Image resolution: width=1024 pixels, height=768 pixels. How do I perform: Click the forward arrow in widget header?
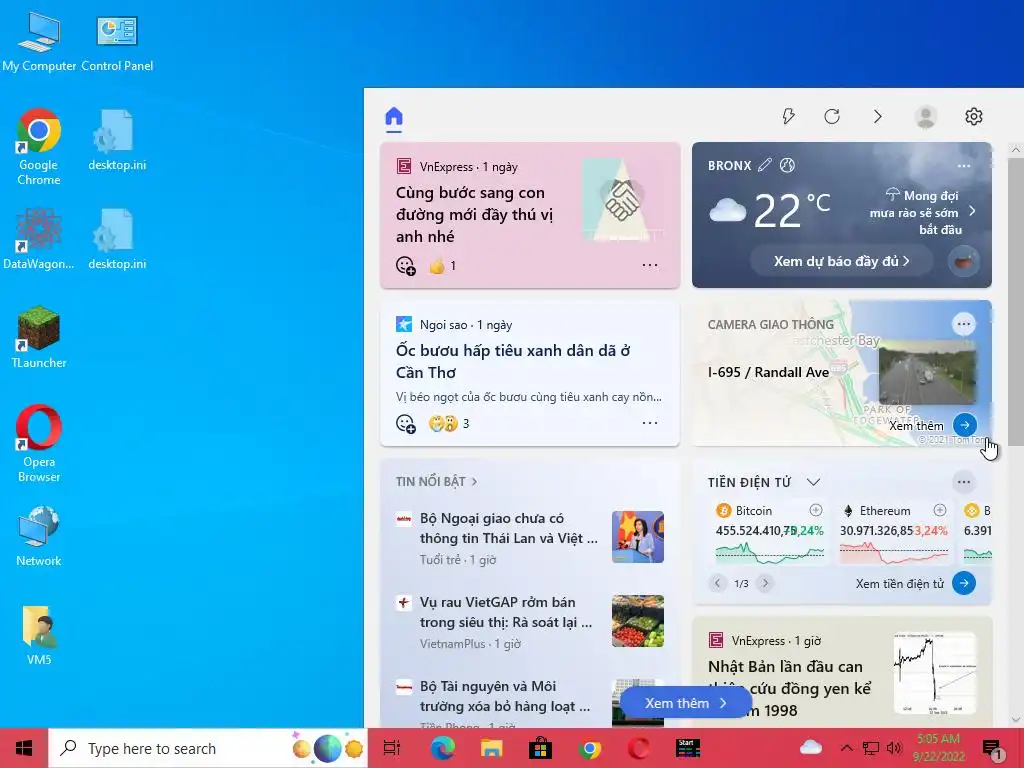[878, 117]
